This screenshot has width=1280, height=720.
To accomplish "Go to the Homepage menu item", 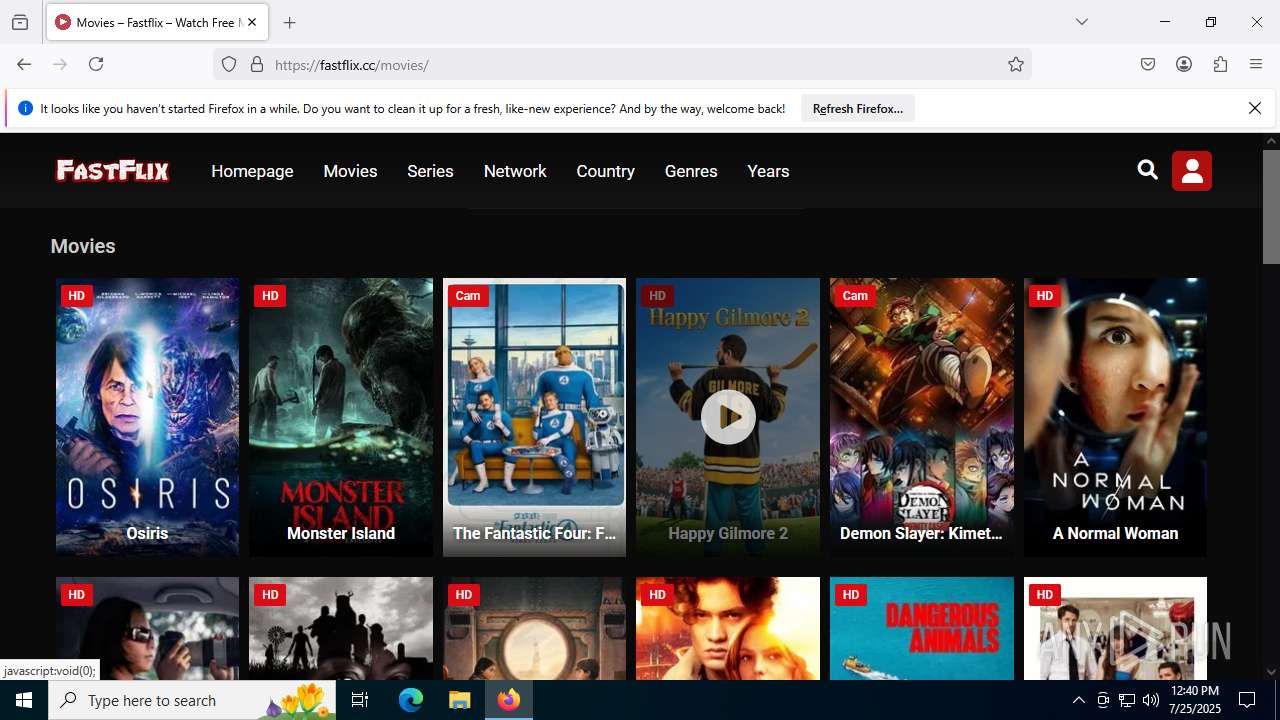I will tap(252, 171).
